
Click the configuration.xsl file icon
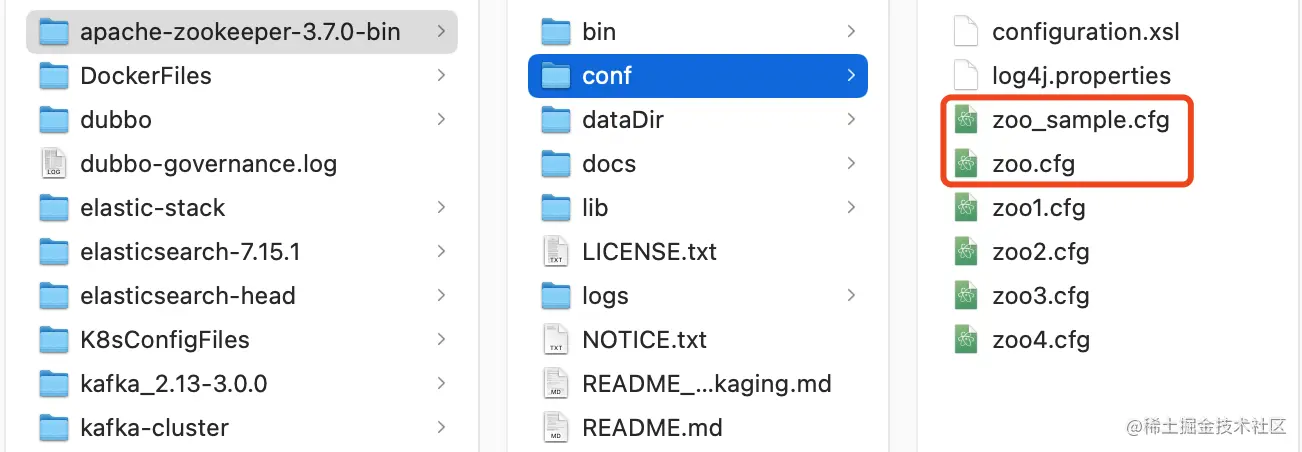click(x=965, y=32)
